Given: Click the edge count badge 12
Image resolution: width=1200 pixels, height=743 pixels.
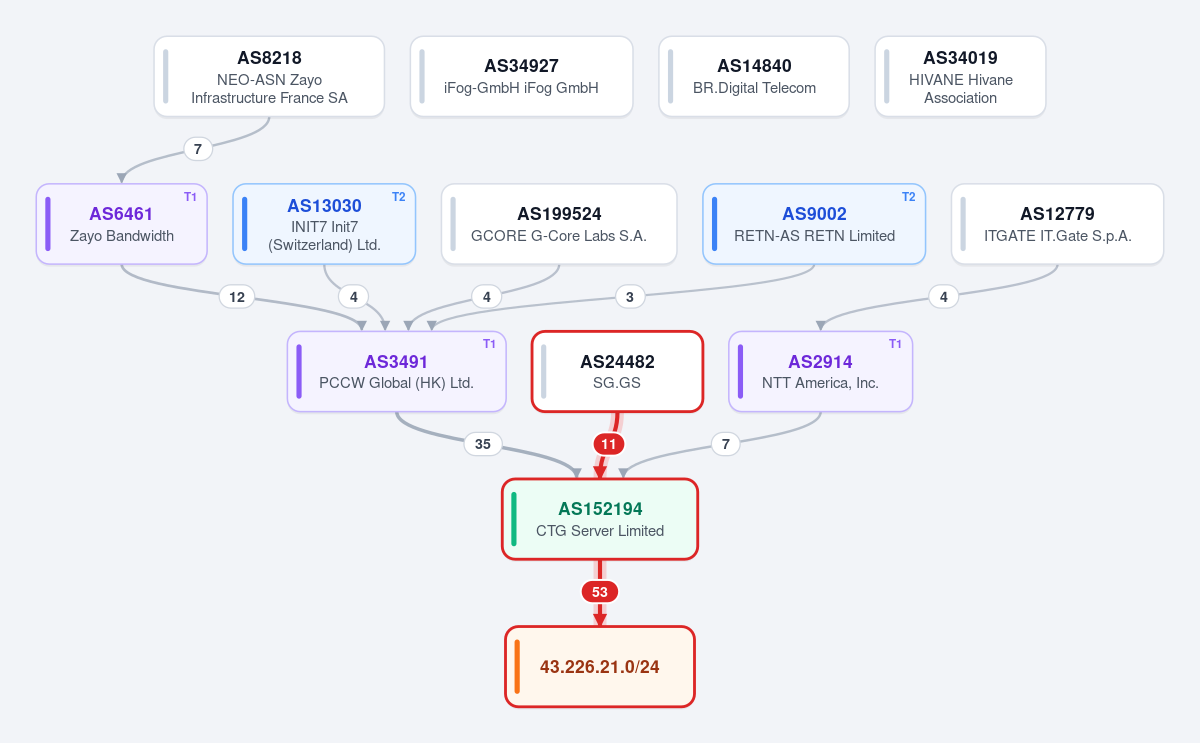Looking at the screenshot, I should (237, 296).
